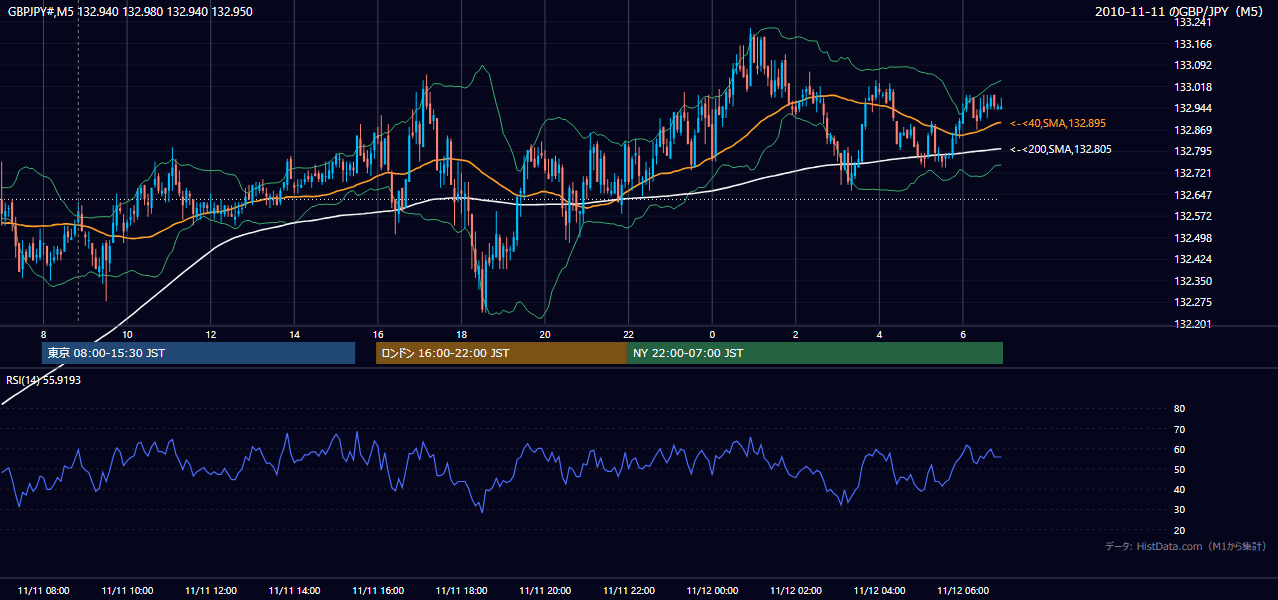Click the 11/12 02:00 time label
The image size is (1278, 600).
coord(796,591)
